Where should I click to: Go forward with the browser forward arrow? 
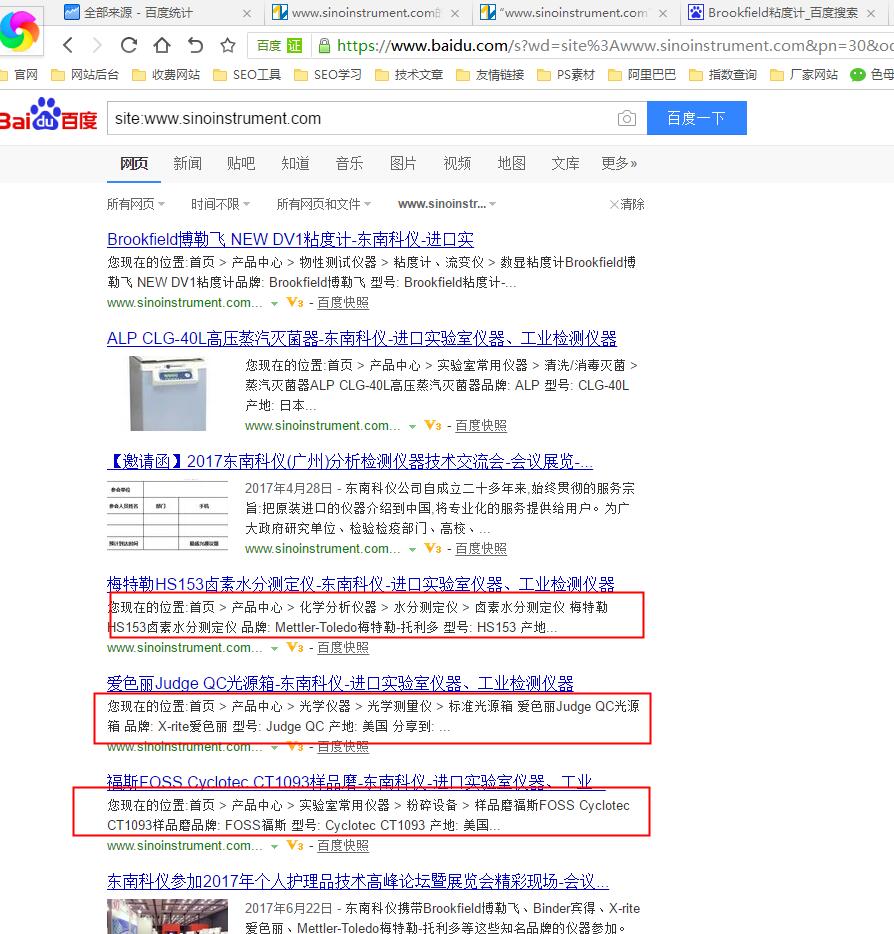click(96, 45)
